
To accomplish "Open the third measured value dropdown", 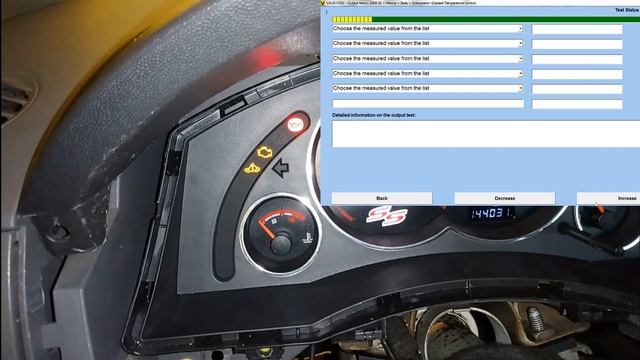I will [x=427, y=59].
